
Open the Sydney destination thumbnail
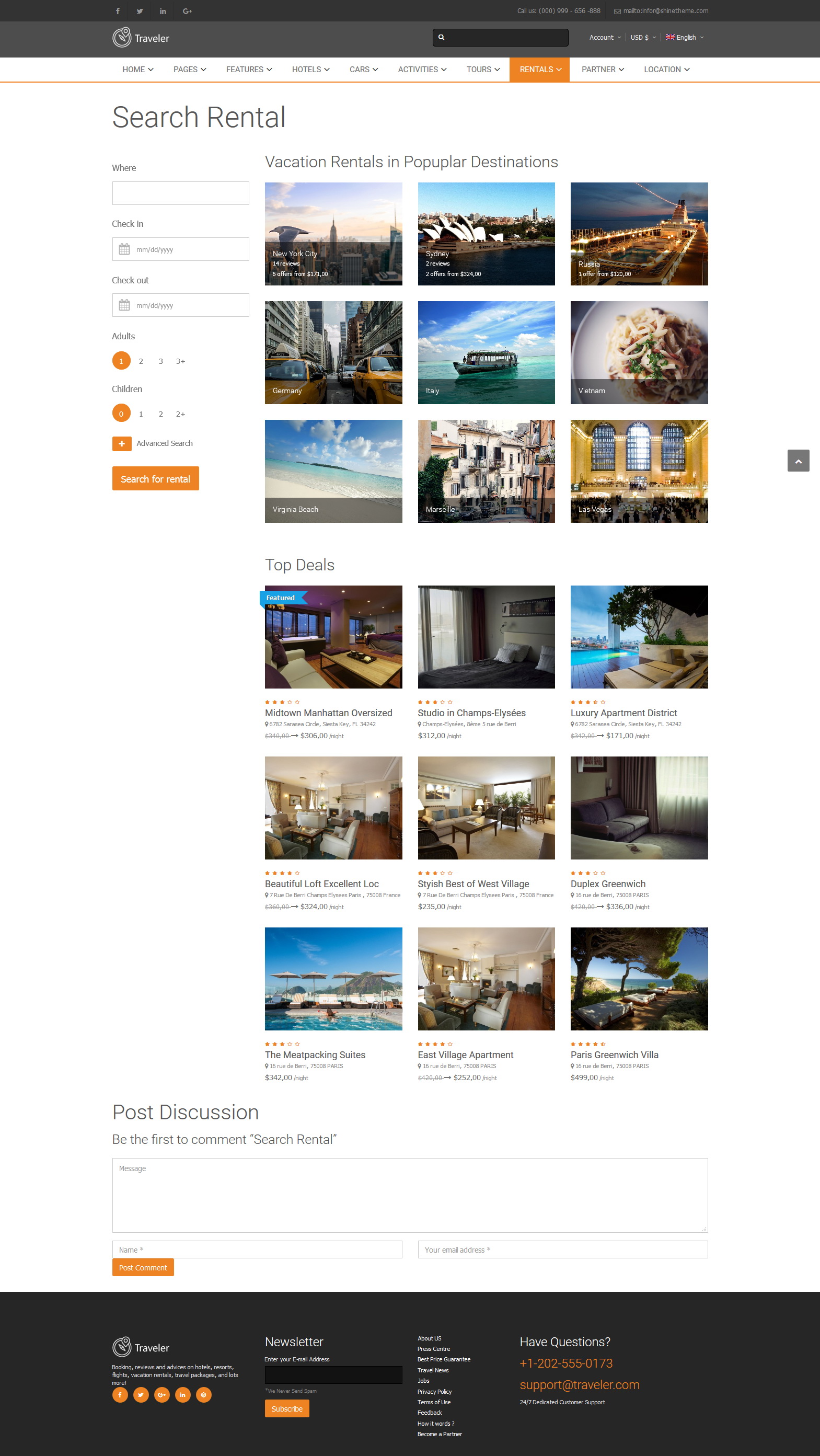(x=486, y=234)
